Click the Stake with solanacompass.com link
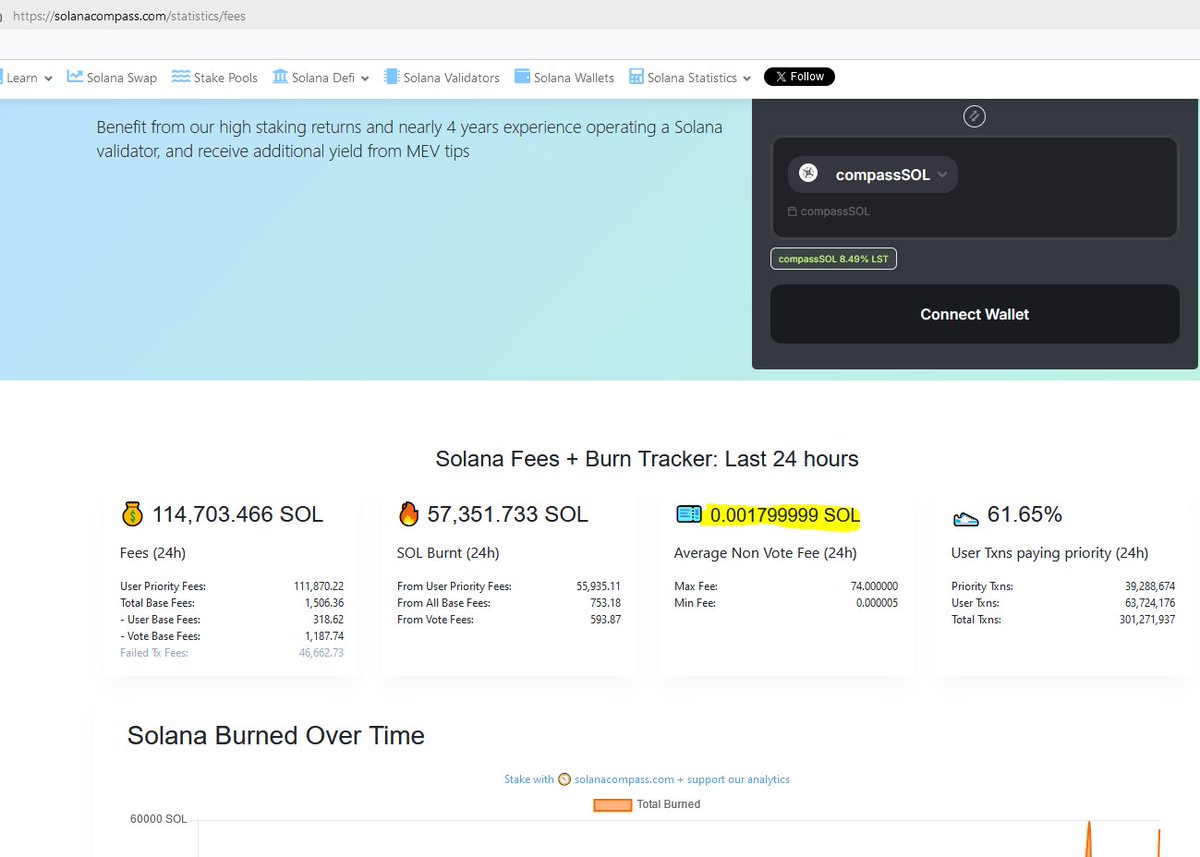The image size is (1200, 857). coord(647,780)
